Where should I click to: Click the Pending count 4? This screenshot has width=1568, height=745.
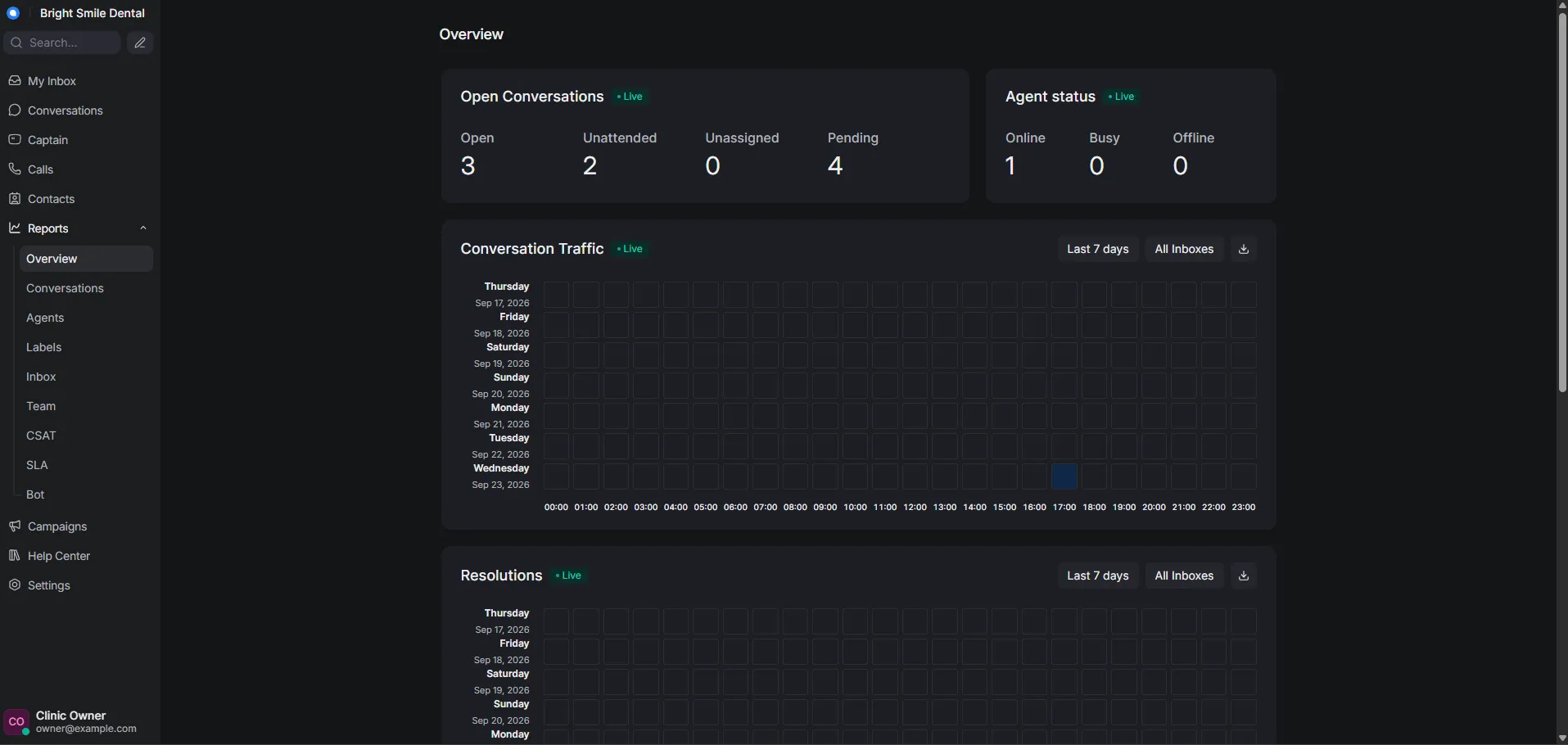pos(835,166)
